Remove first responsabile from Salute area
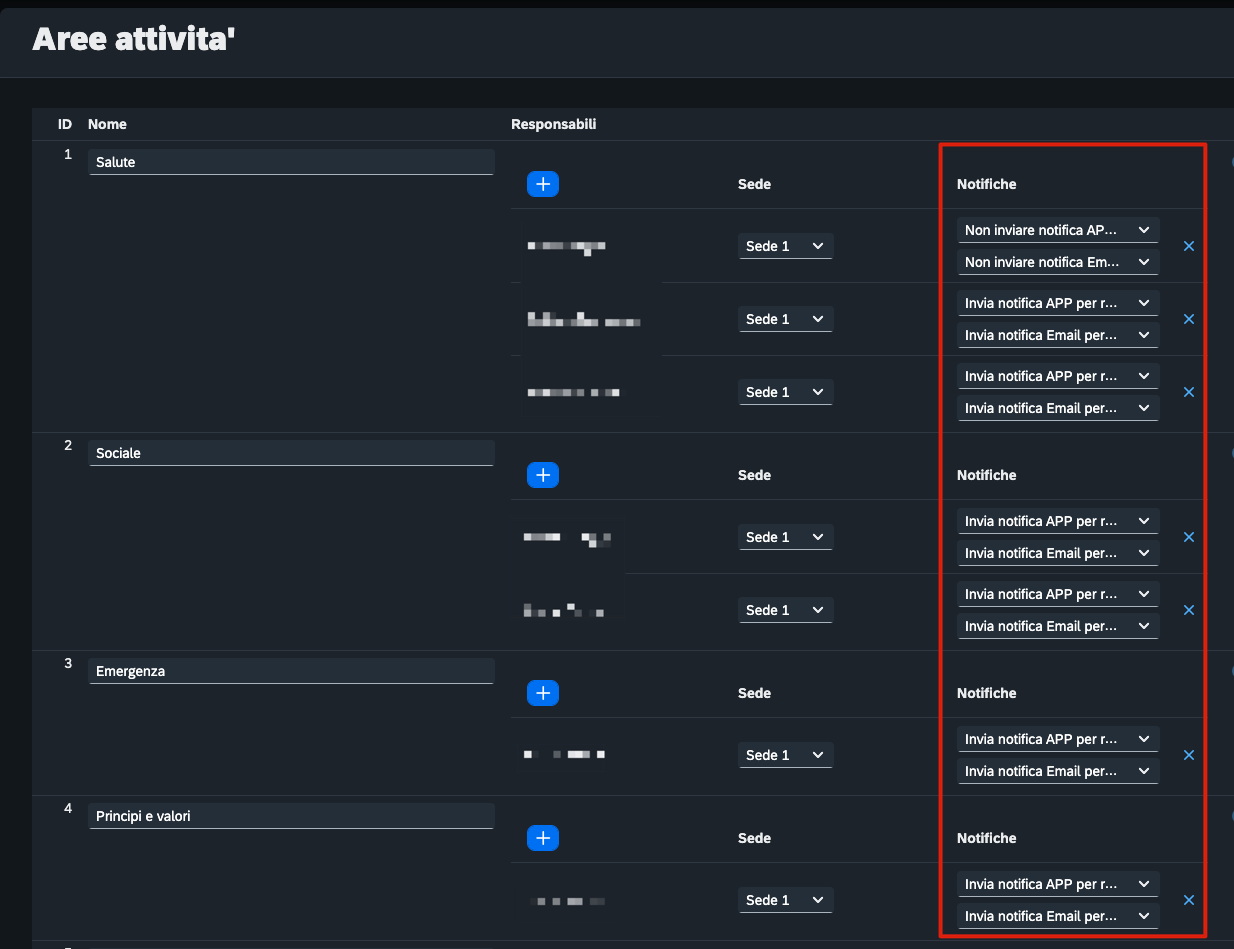Screen dimensions: 1234x949 coord(1189,246)
